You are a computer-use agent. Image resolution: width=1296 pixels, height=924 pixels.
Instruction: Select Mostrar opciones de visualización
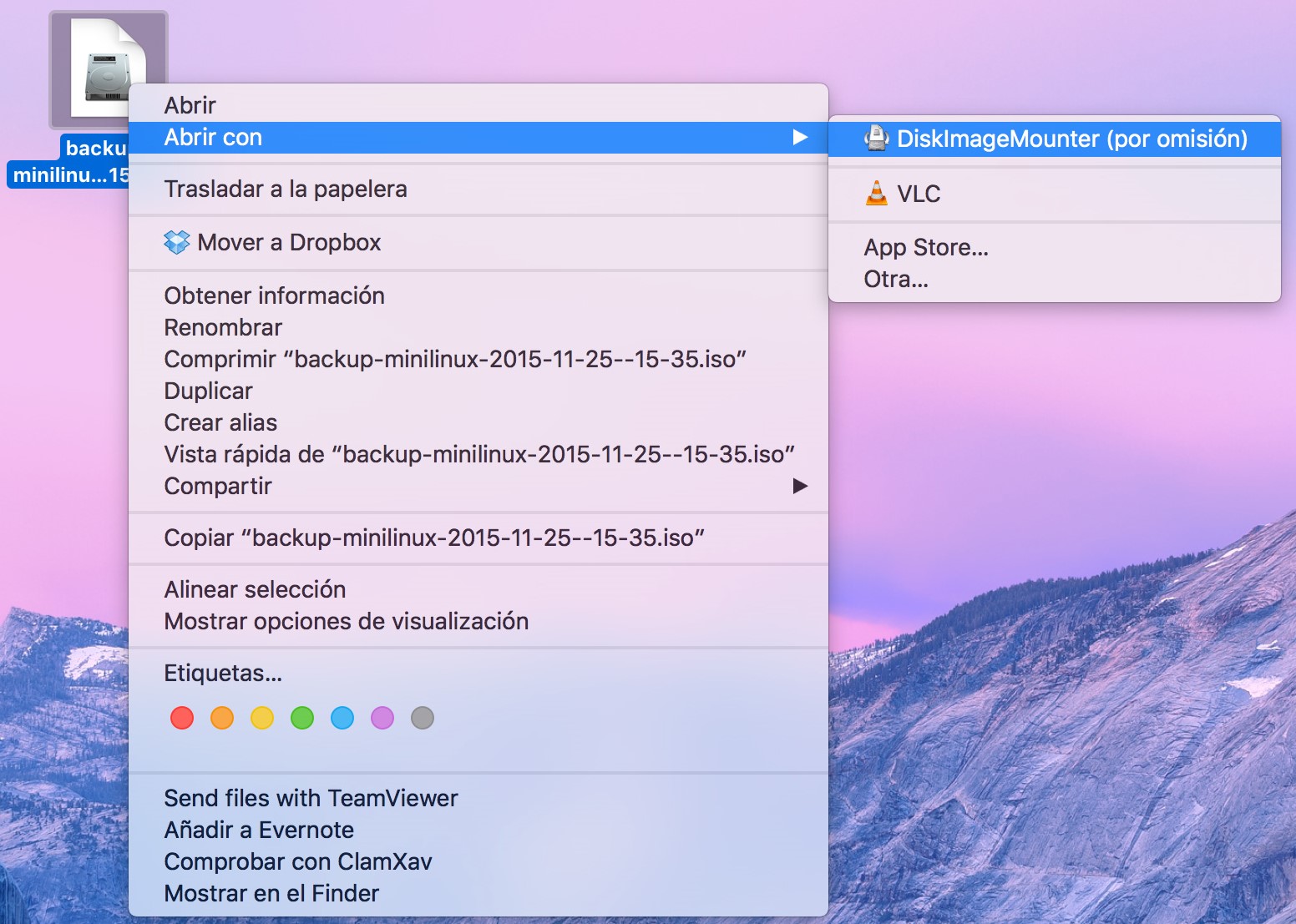click(478, 621)
